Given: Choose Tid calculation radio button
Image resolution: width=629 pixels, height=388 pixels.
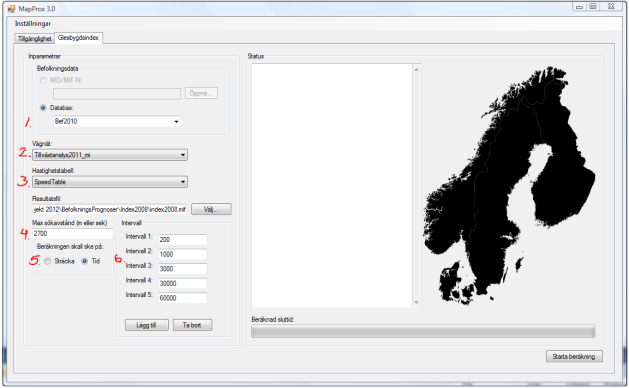Looking at the screenshot, I should (85, 261).
